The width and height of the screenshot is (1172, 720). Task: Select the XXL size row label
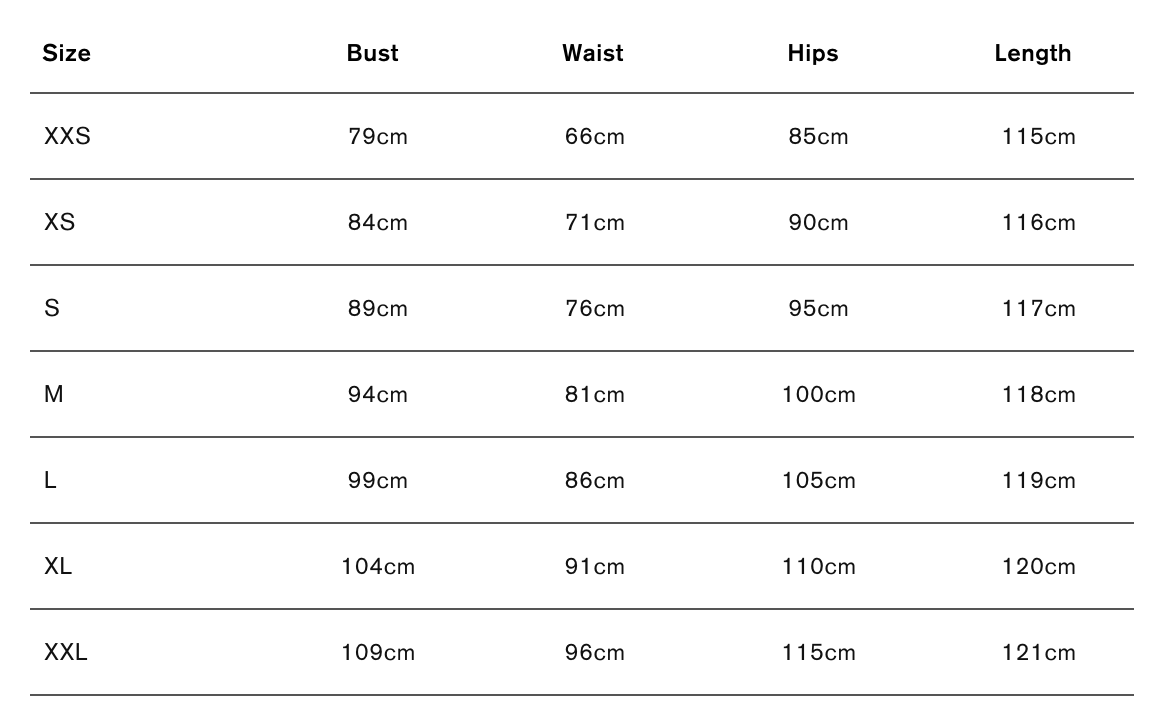(66, 653)
